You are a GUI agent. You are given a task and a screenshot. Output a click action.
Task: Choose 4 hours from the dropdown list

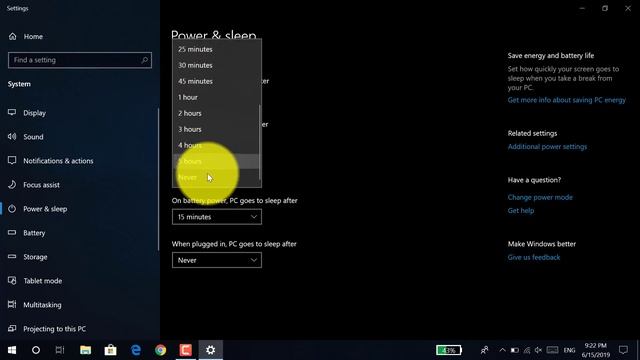(217, 145)
